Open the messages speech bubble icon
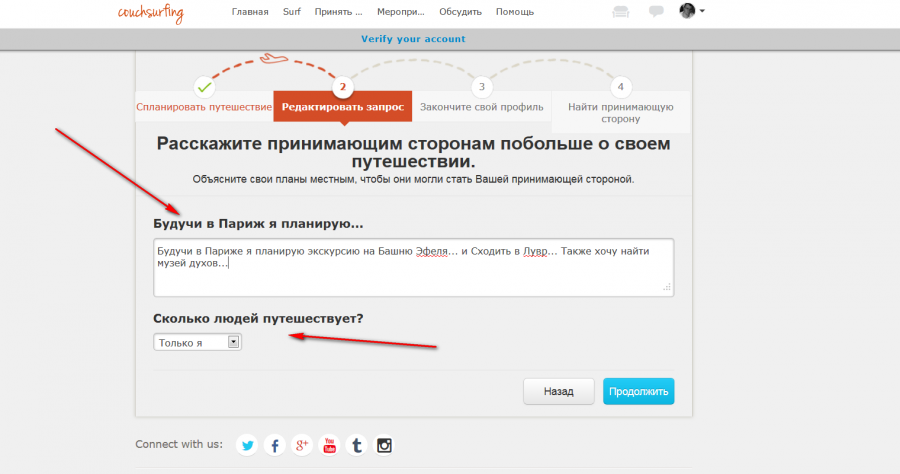 (x=656, y=11)
